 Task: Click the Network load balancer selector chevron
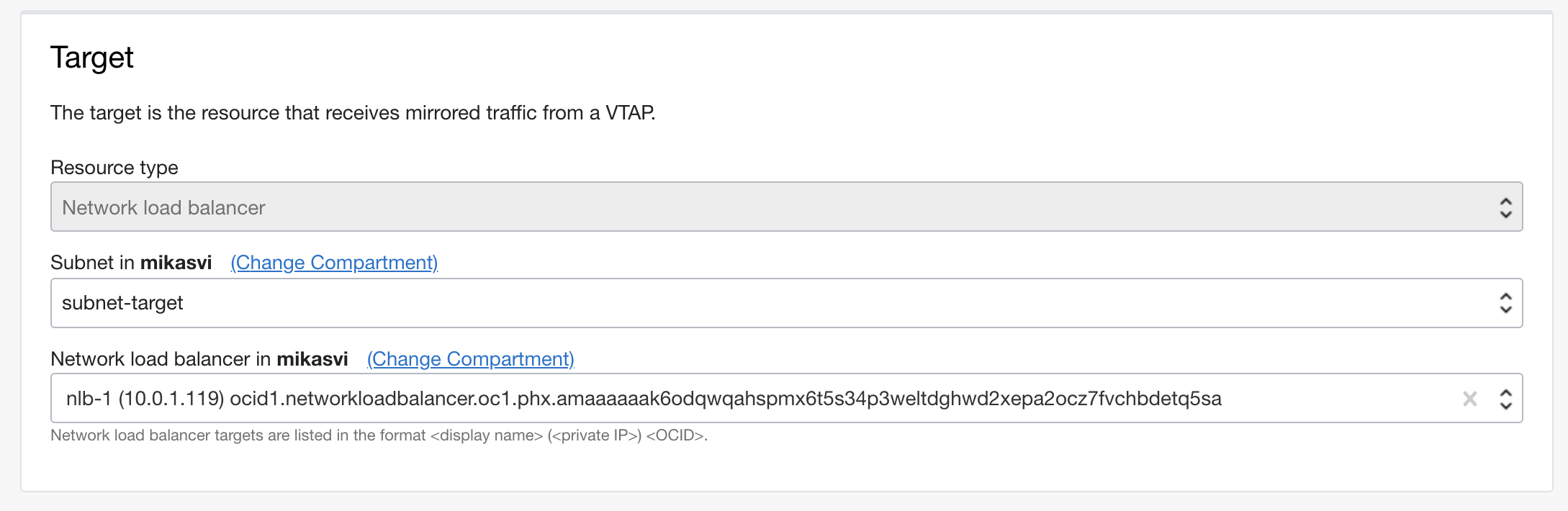click(x=1505, y=397)
